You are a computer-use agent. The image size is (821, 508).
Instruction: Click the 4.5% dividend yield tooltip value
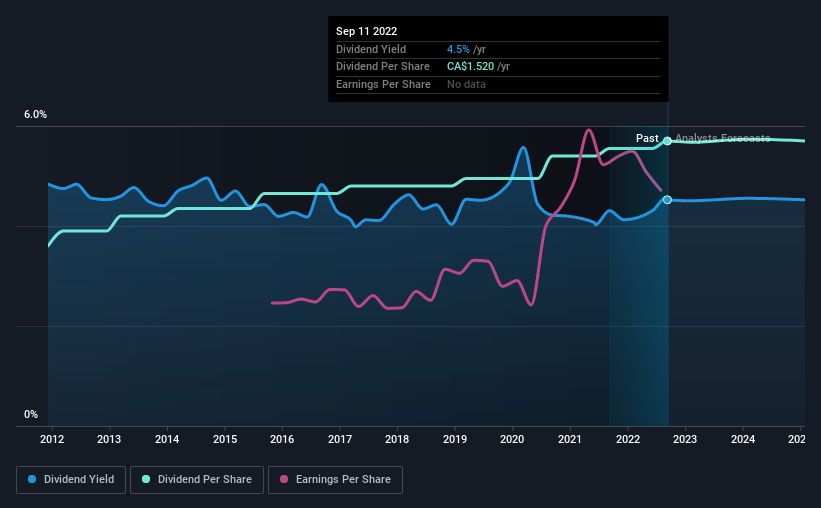pos(458,49)
